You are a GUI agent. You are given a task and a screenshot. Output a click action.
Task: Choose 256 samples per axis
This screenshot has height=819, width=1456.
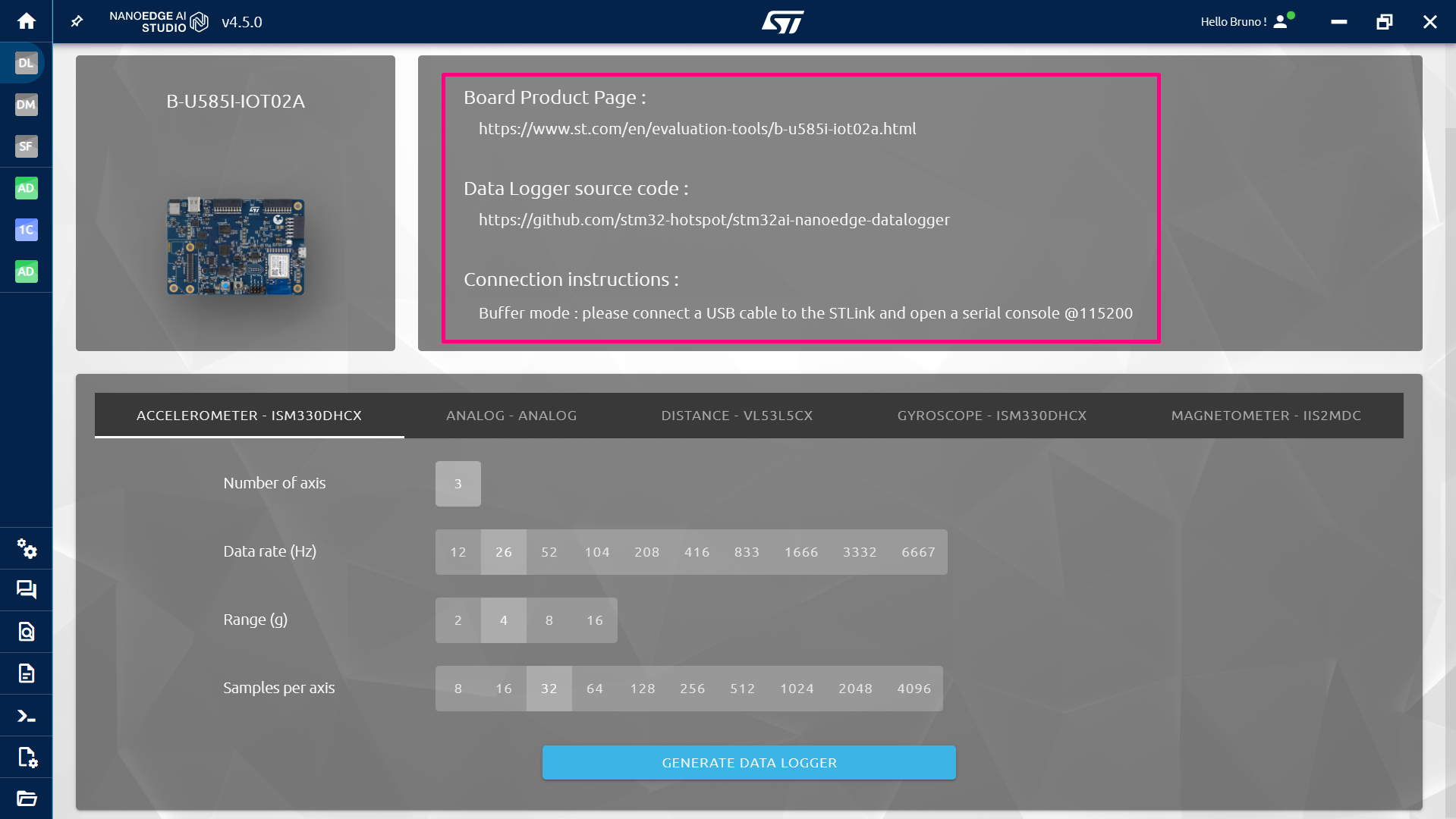(x=691, y=688)
